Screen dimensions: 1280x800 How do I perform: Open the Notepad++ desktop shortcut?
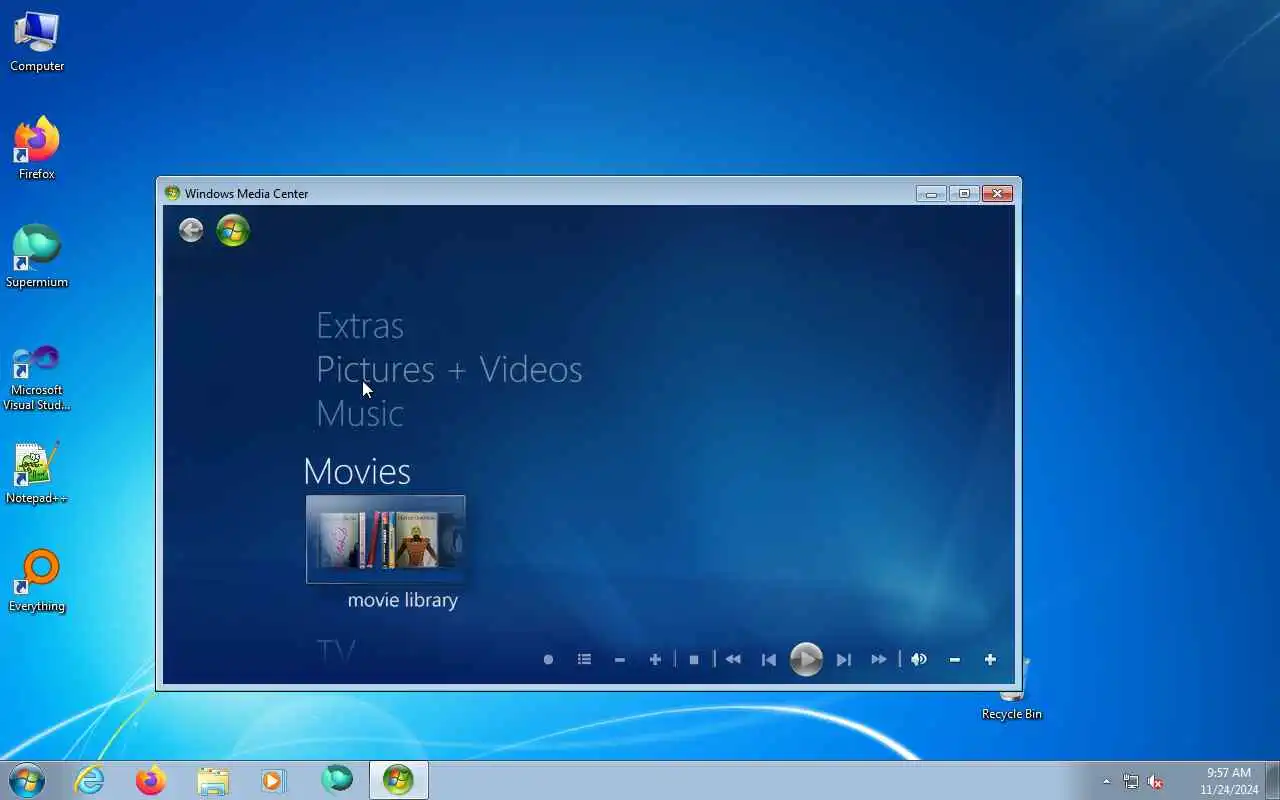click(x=37, y=473)
